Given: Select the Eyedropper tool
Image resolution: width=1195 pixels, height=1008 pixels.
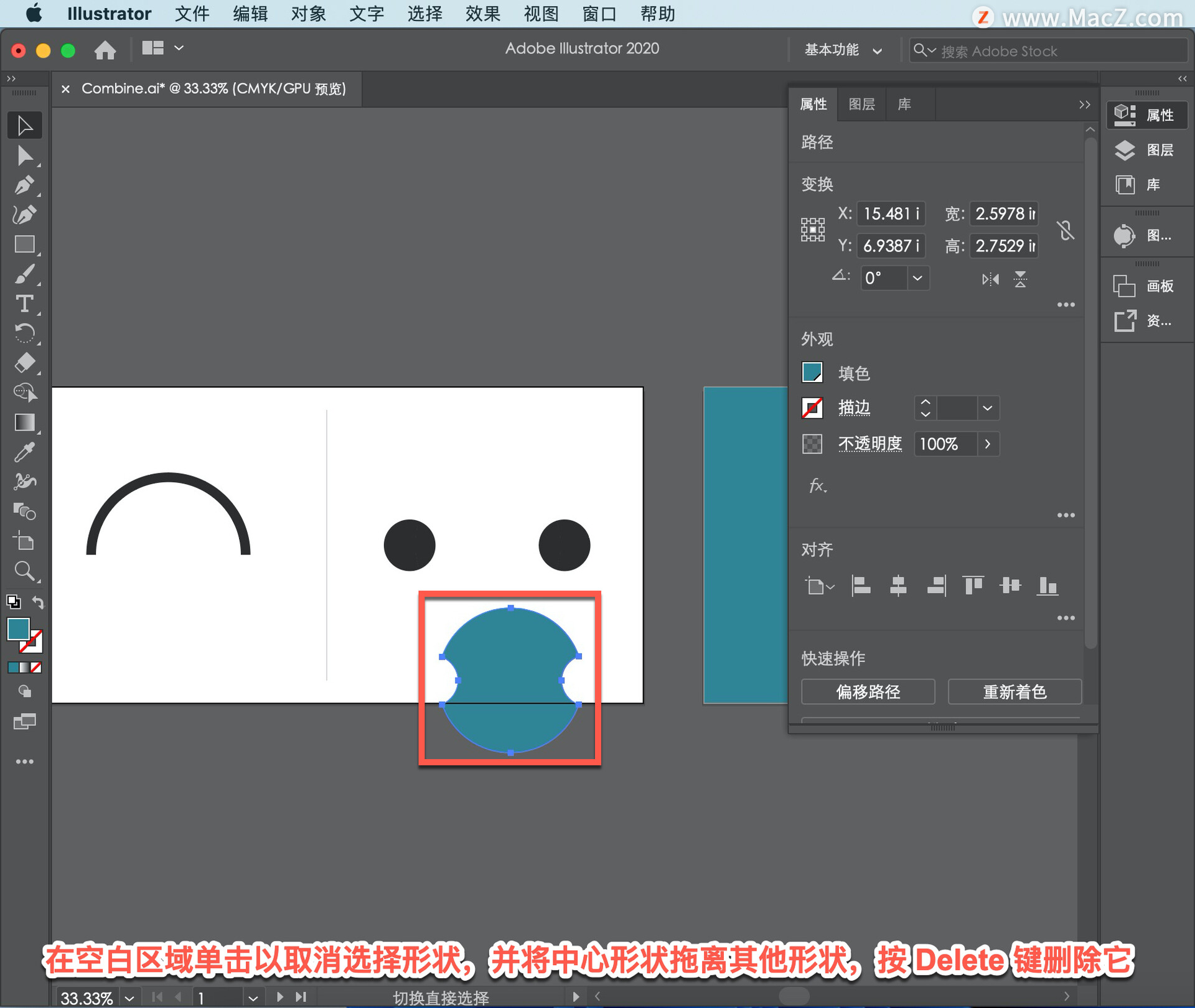Looking at the screenshot, I should (x=24, y=452).
